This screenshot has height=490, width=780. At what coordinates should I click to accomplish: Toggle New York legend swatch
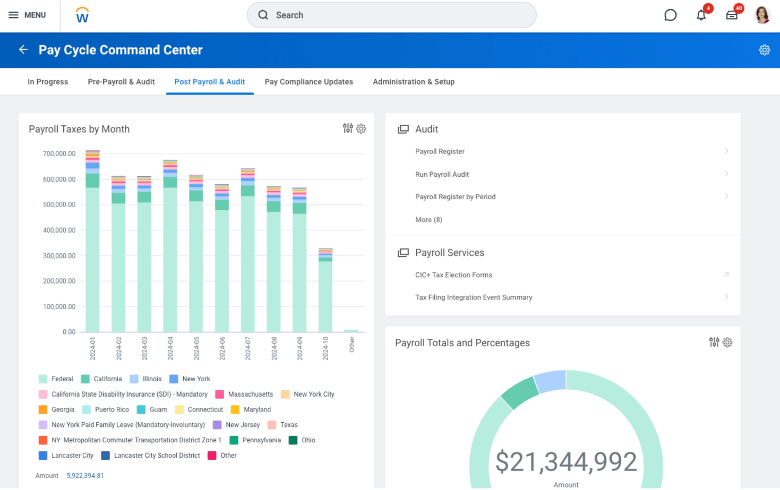[x=174, y=379]
